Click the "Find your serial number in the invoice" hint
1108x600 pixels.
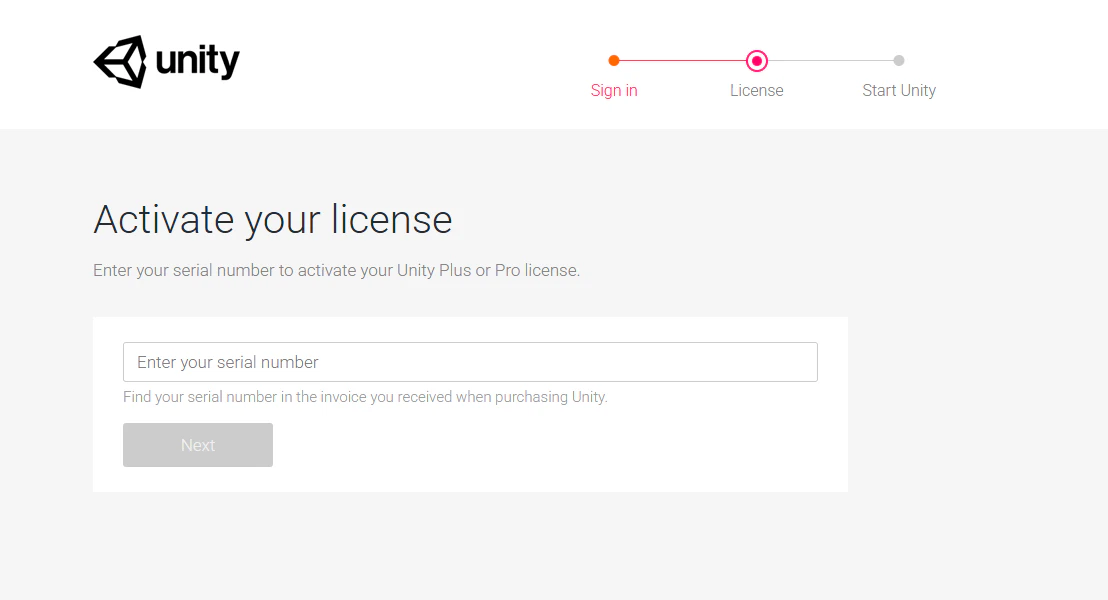(x=365, y=397)
